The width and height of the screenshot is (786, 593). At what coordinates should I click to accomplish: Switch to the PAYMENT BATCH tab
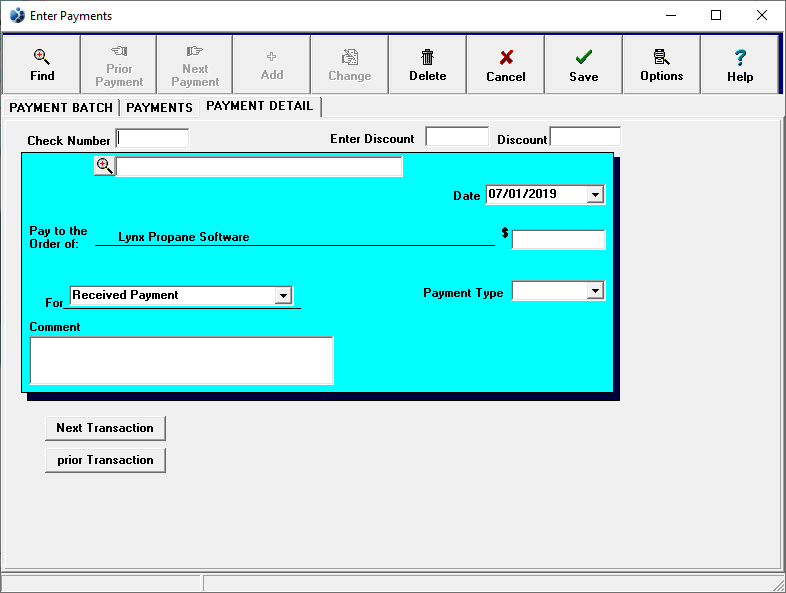pyautogui.click(x=60, y=108)
